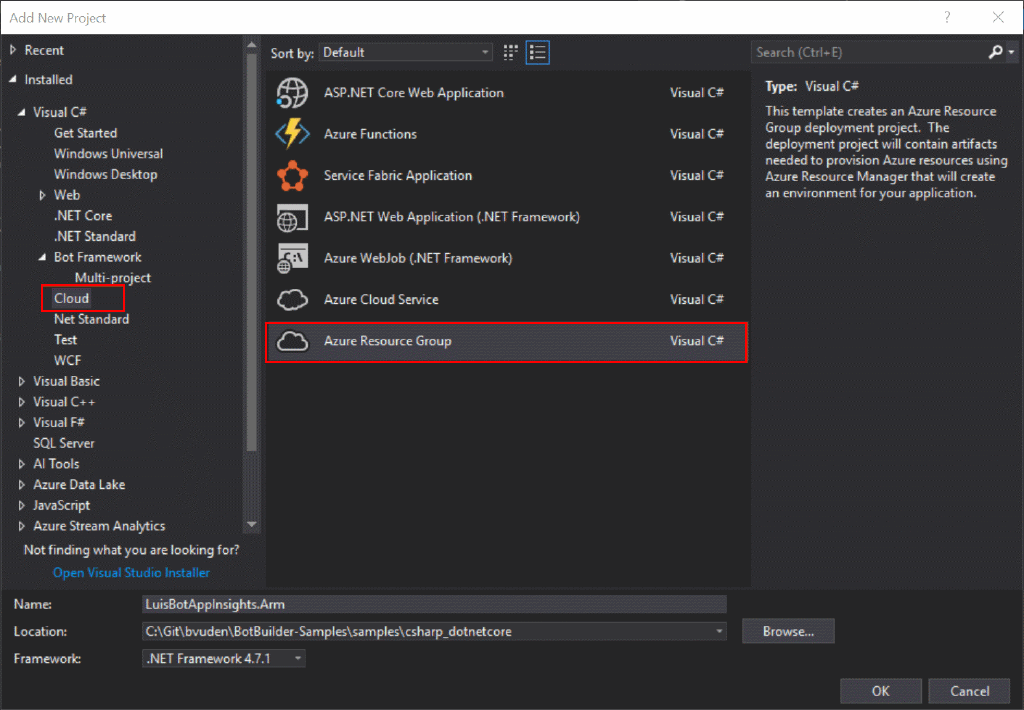Expand the Location path dropdown arrow
1024x710 pixels.
(x=718, y=631)
